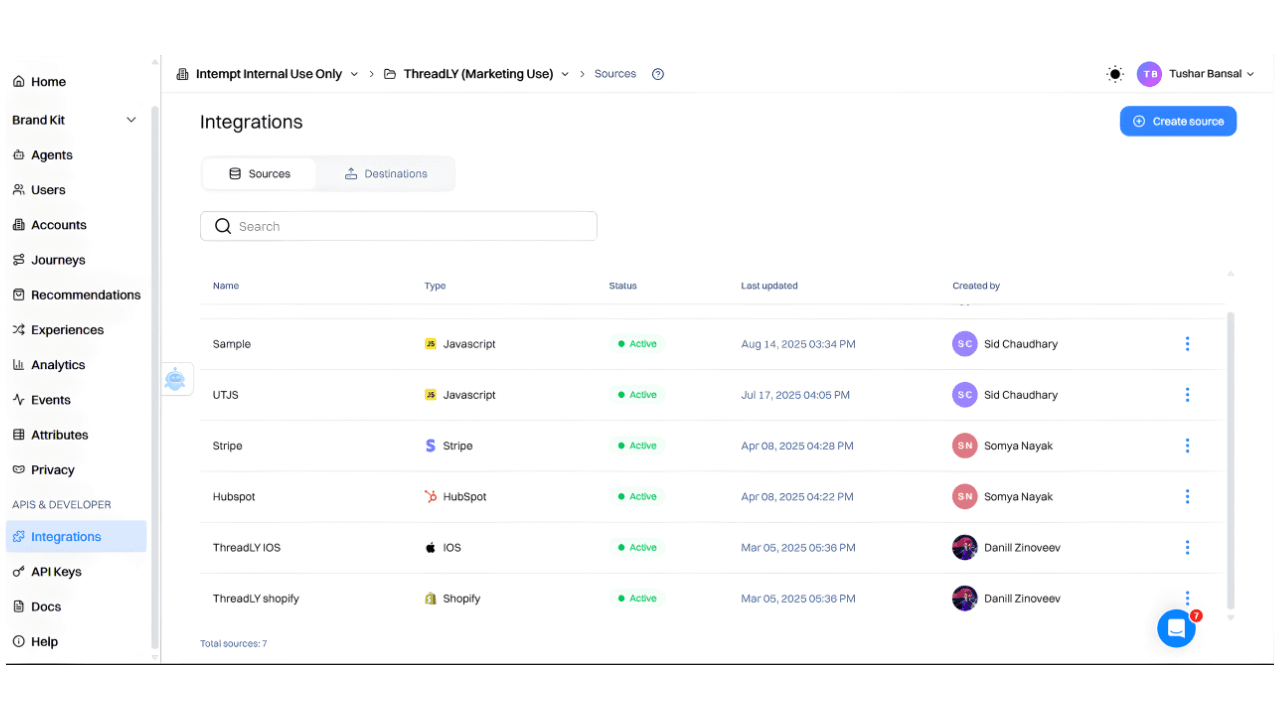Toggle the light/dark theme sun icon
Viewport: 1280px width, 720px height.
(x=1115, y=73)
